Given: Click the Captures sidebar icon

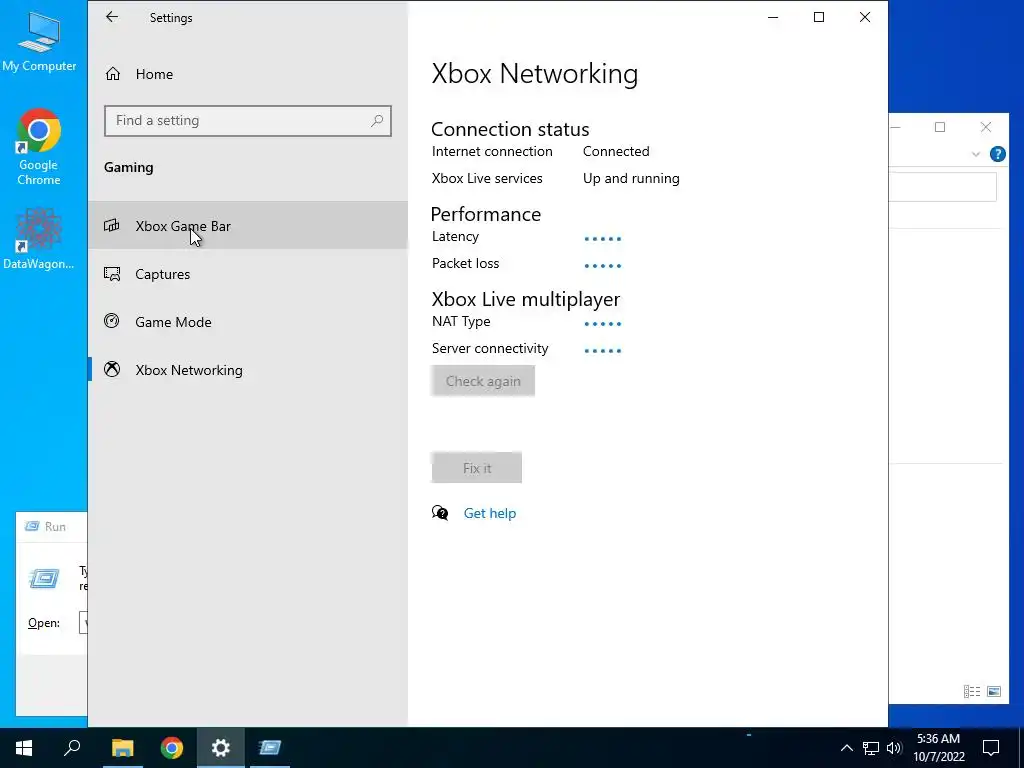Looking at the screenshot, I should pos(112,274).
